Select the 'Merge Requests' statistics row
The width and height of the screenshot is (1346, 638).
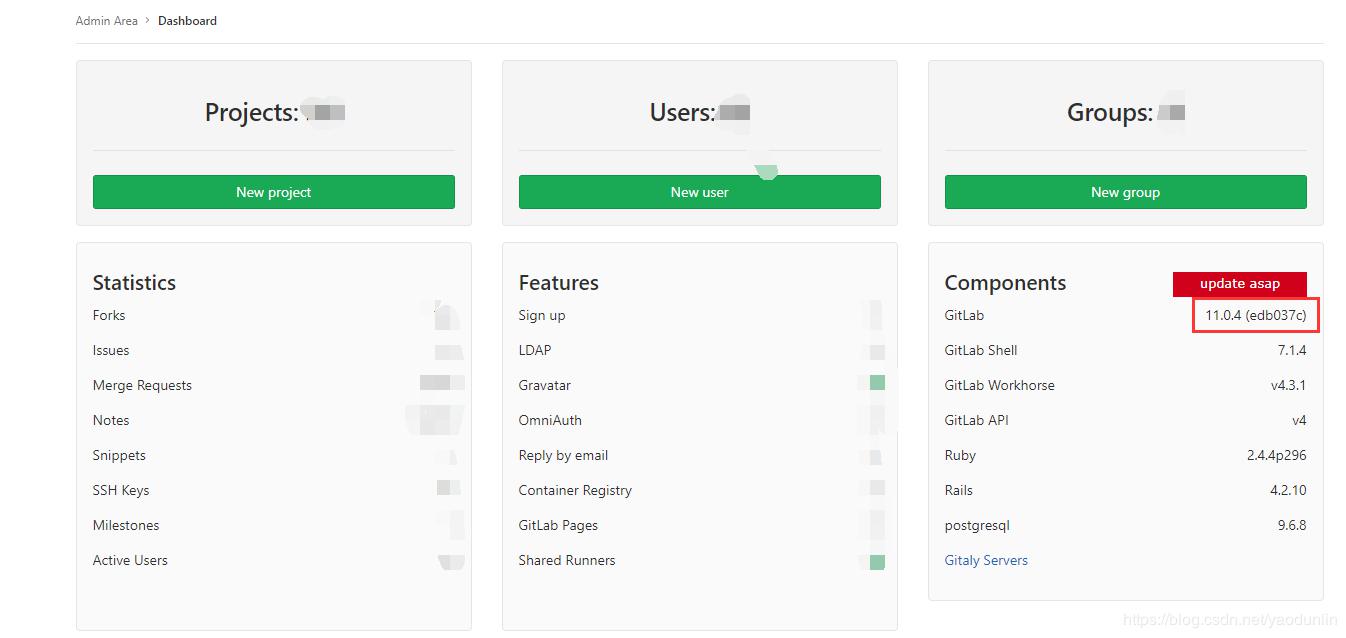(273, 385)
